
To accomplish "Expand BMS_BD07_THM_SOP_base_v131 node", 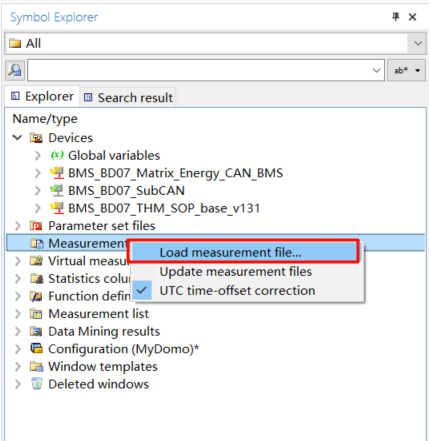I will [x=38, y=208].
